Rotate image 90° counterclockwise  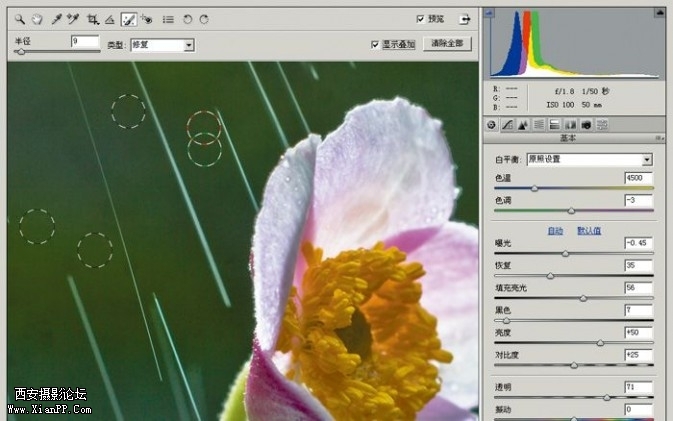click(x=187, y=18)
